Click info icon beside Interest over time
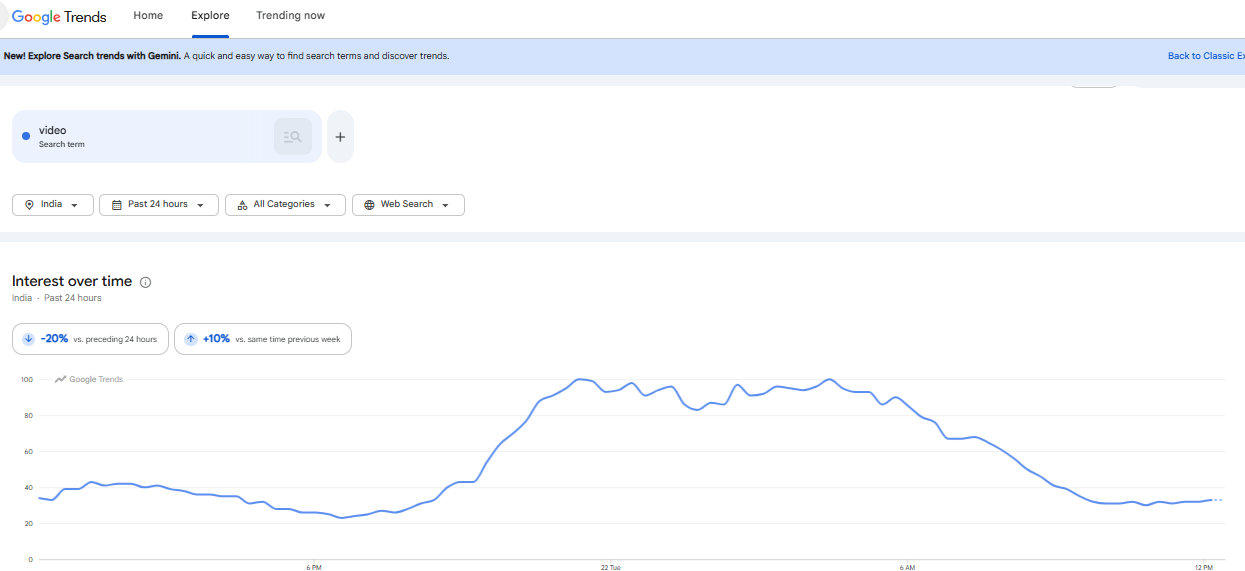The width and height of the screenshot is (1245, 571). (146, 282)
